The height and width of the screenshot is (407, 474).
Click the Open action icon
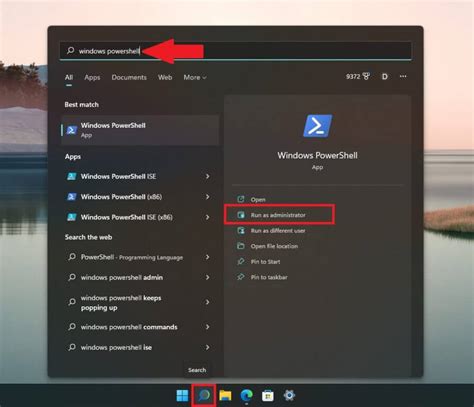241,199
